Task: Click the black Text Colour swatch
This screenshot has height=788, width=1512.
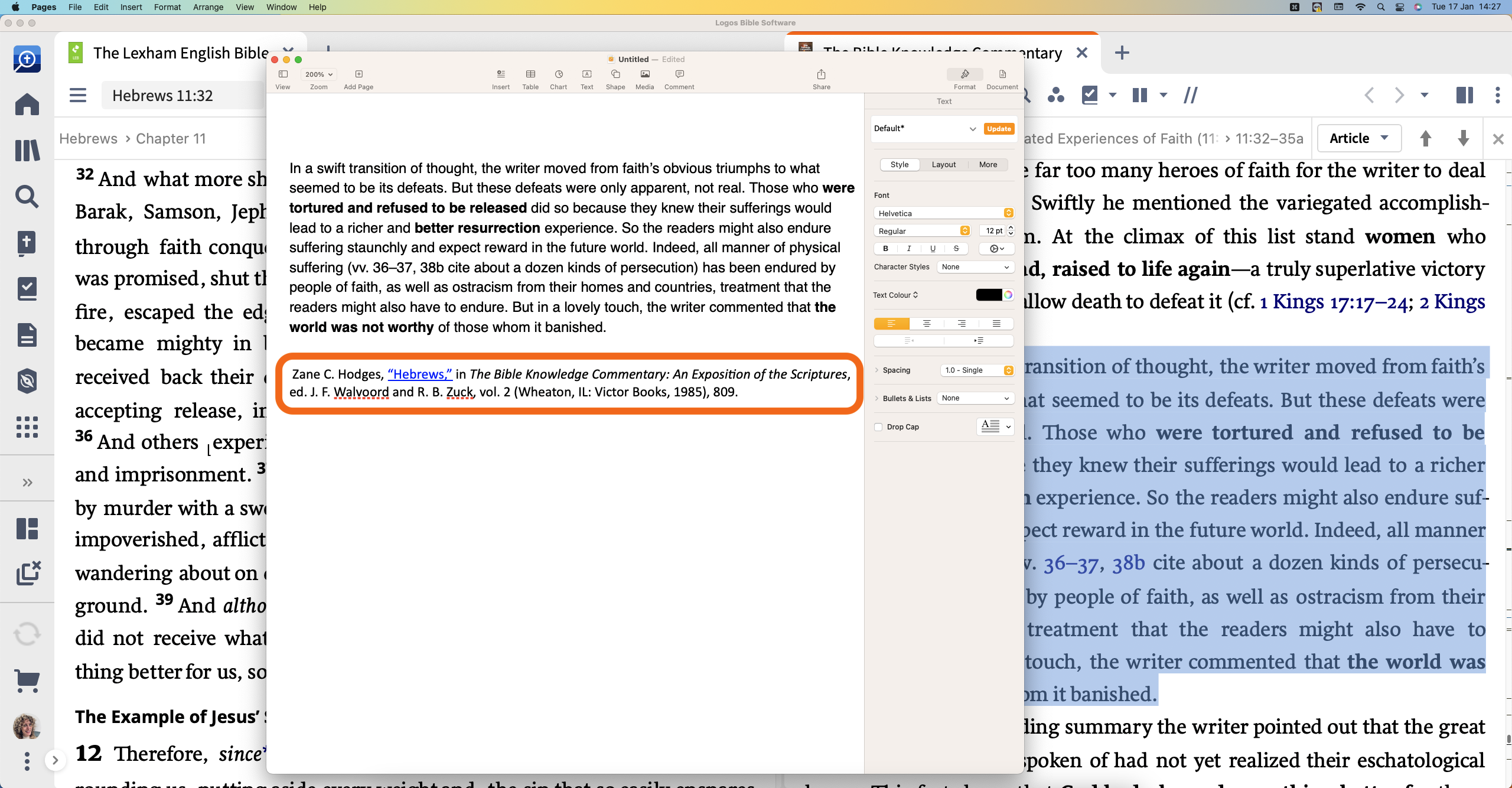Action: (x=989, y=295)
